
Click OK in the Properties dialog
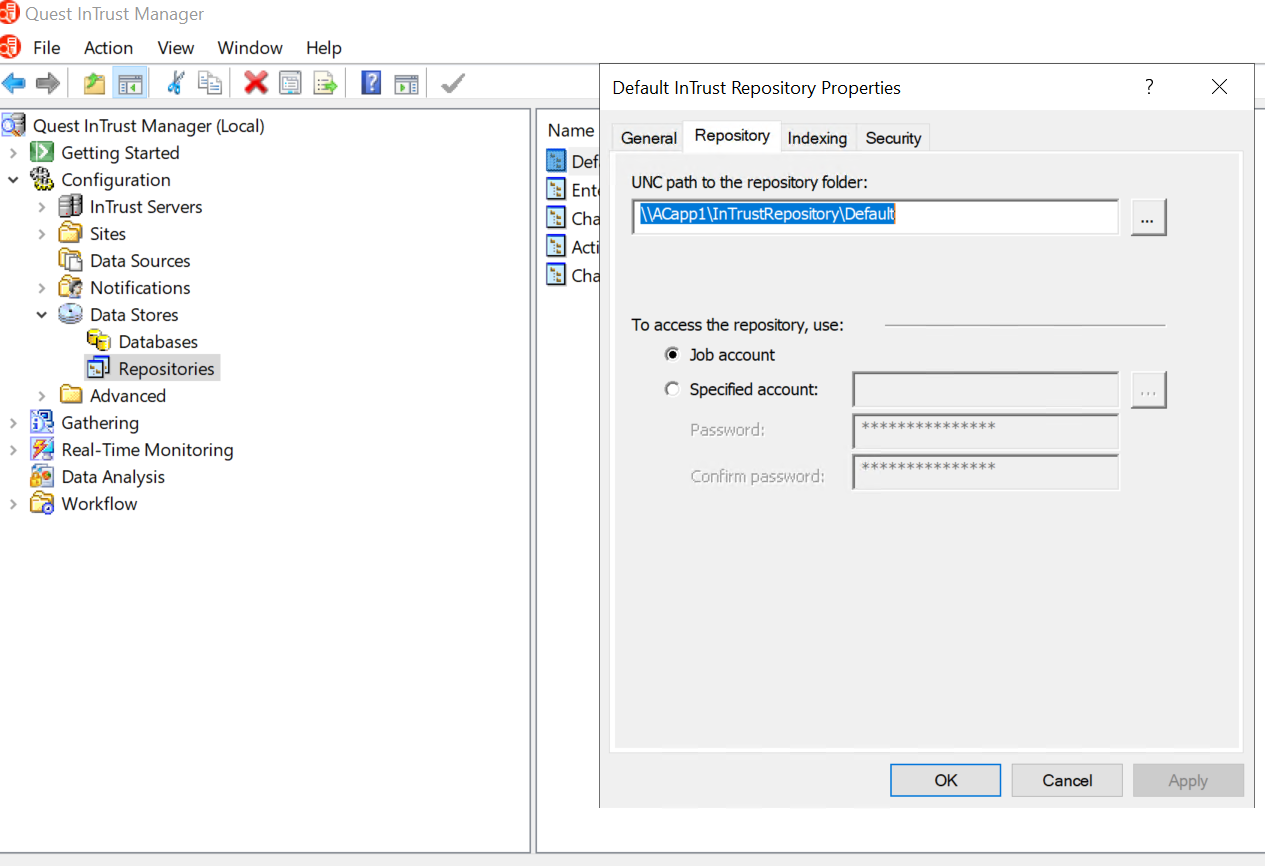[946, 780]
